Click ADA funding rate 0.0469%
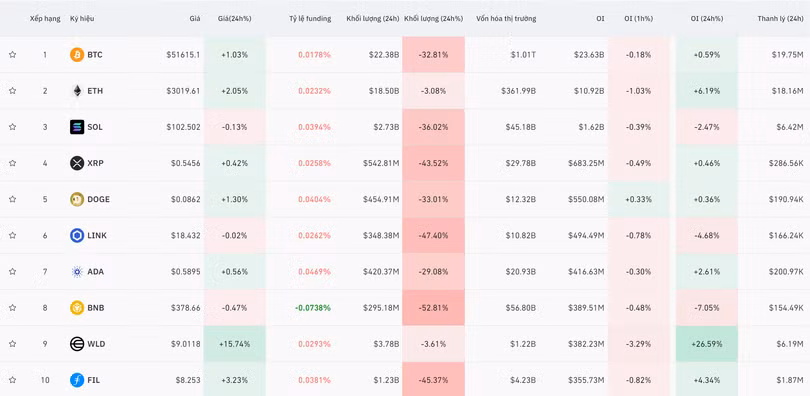810x396 pixels. tap(315, 272)
